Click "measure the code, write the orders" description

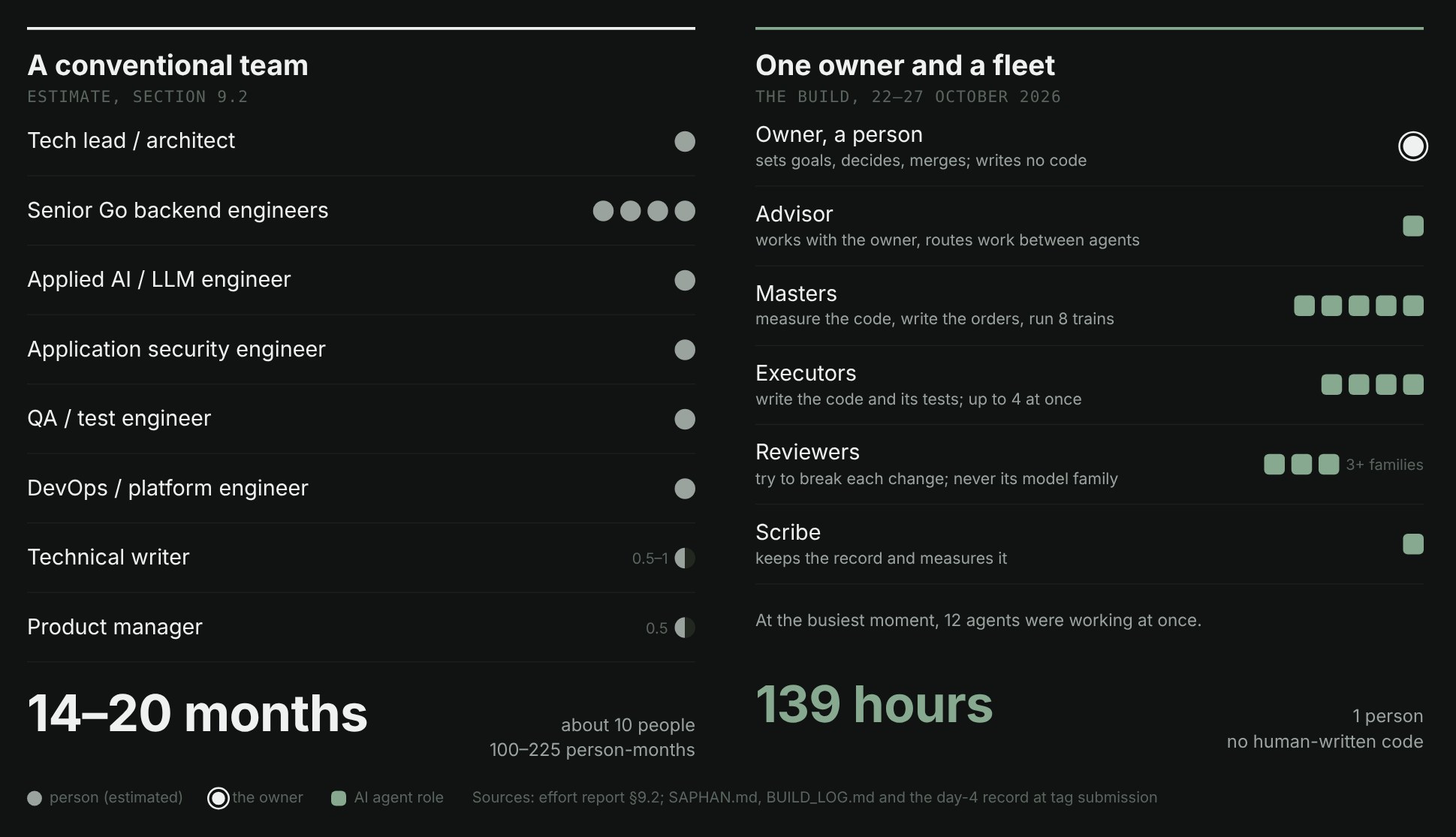click(935, 319)
